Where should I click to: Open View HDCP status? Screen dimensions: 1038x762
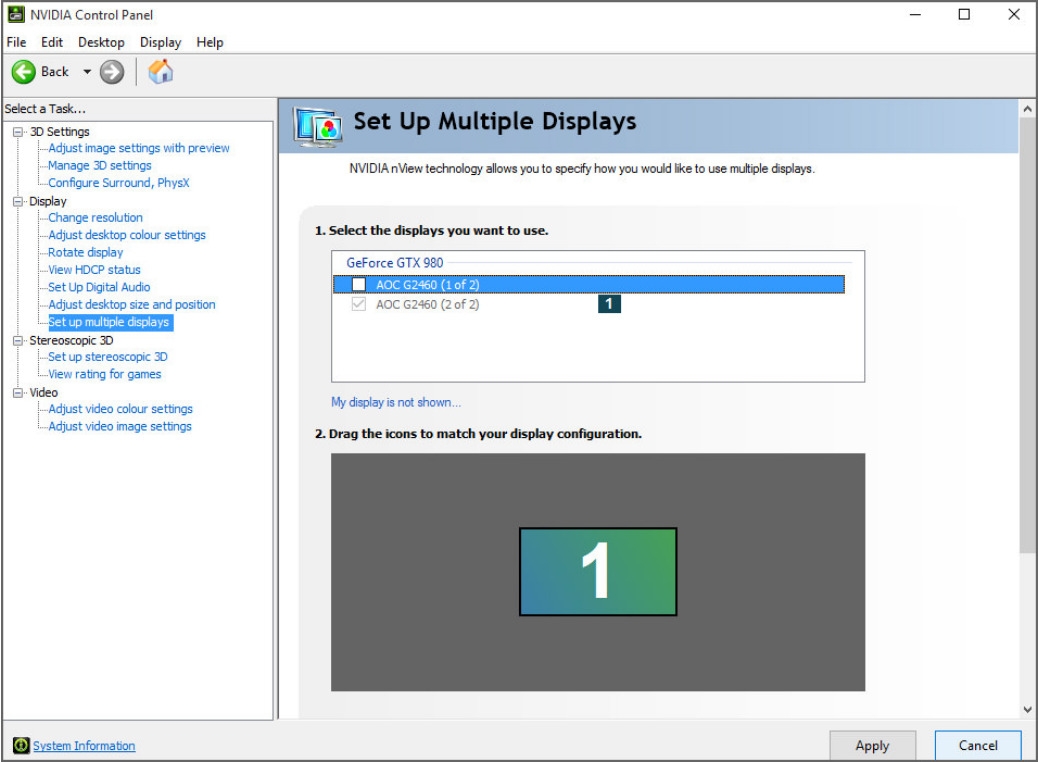tap(94, 269)
